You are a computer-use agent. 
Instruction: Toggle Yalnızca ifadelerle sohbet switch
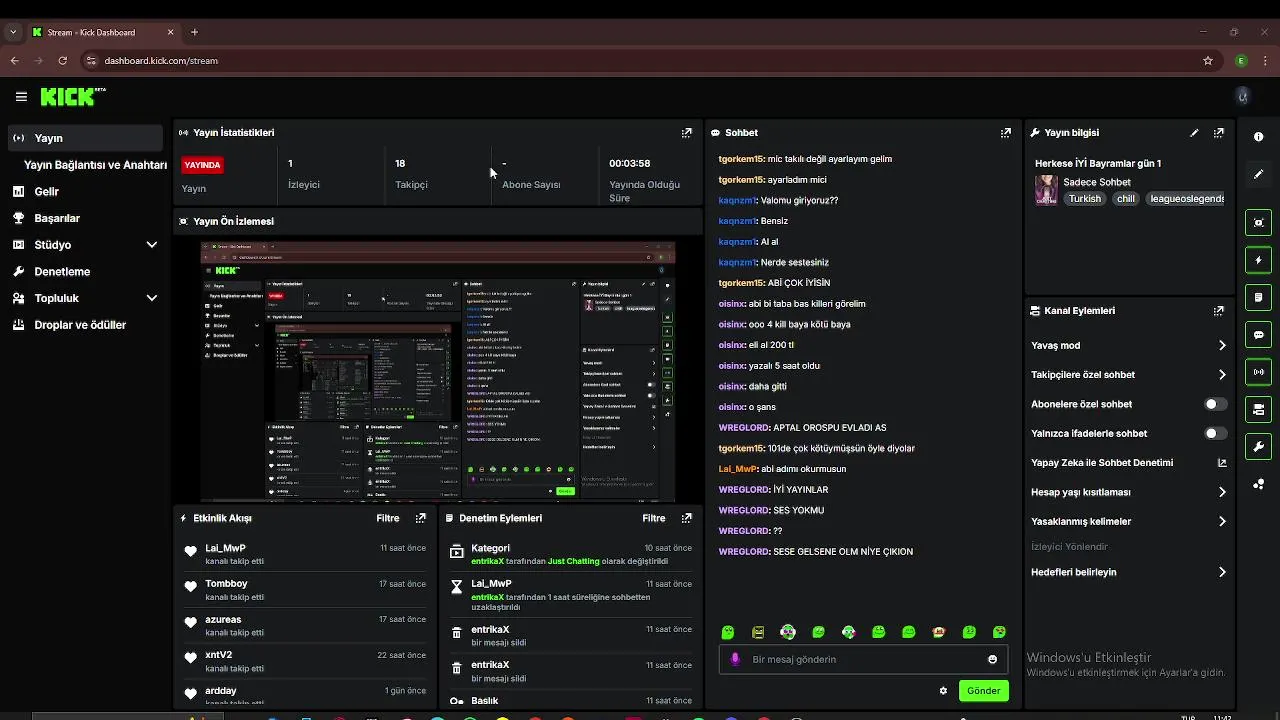pyautogui.click(x=1215, y=433)
